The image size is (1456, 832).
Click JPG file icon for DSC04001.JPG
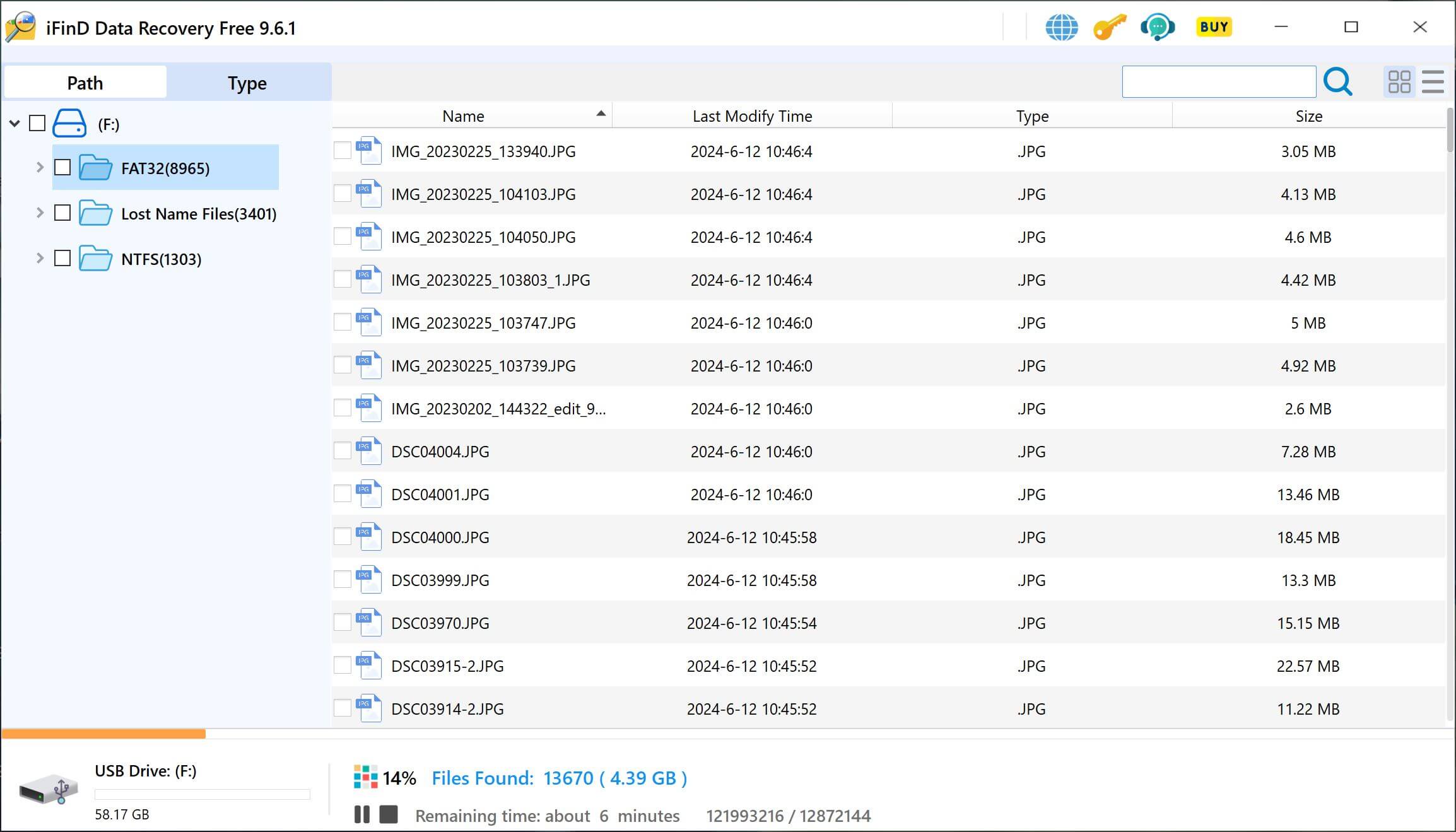[369, 494]
